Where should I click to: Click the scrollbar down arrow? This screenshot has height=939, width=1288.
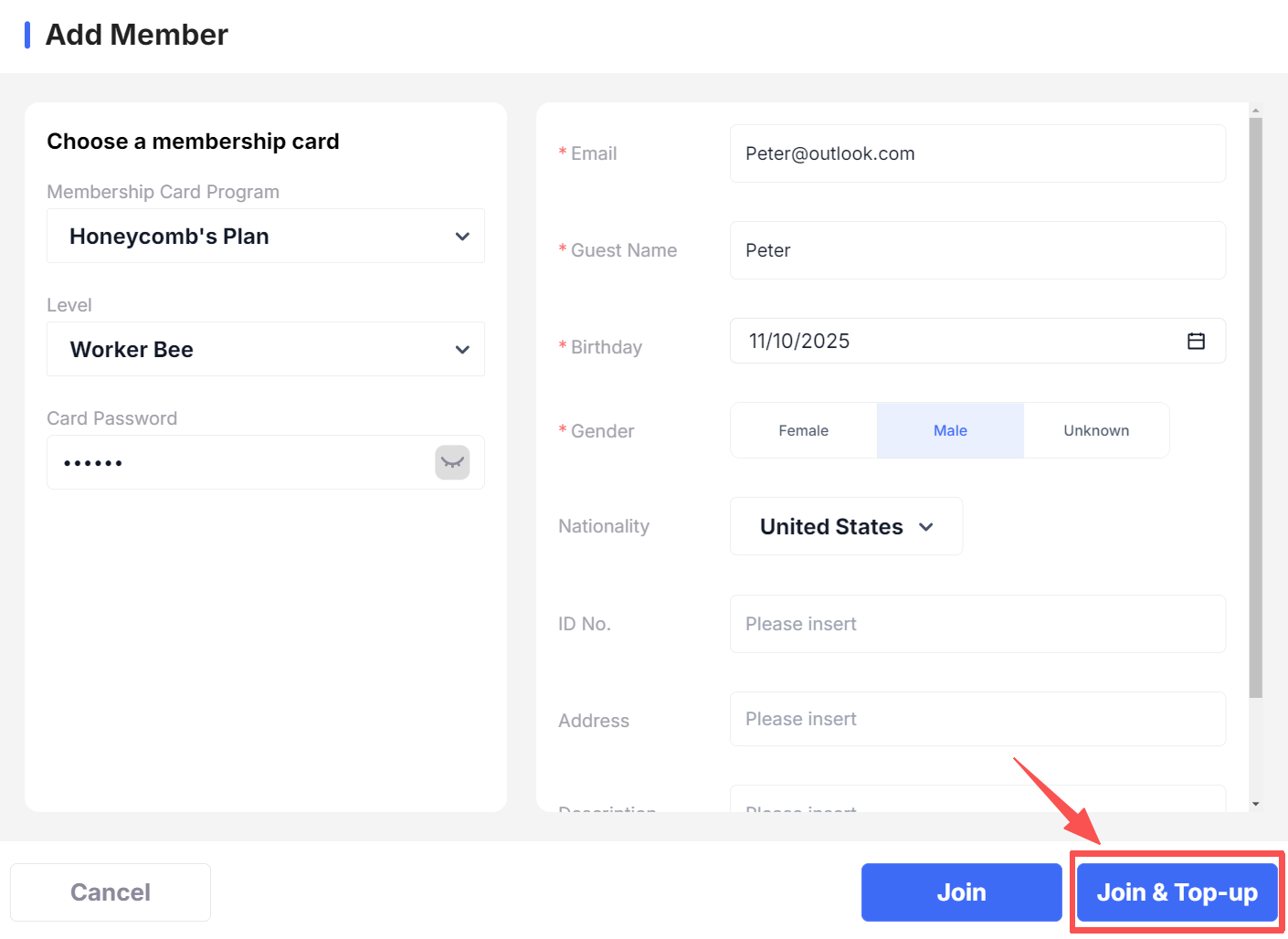tap(1255, 804)
